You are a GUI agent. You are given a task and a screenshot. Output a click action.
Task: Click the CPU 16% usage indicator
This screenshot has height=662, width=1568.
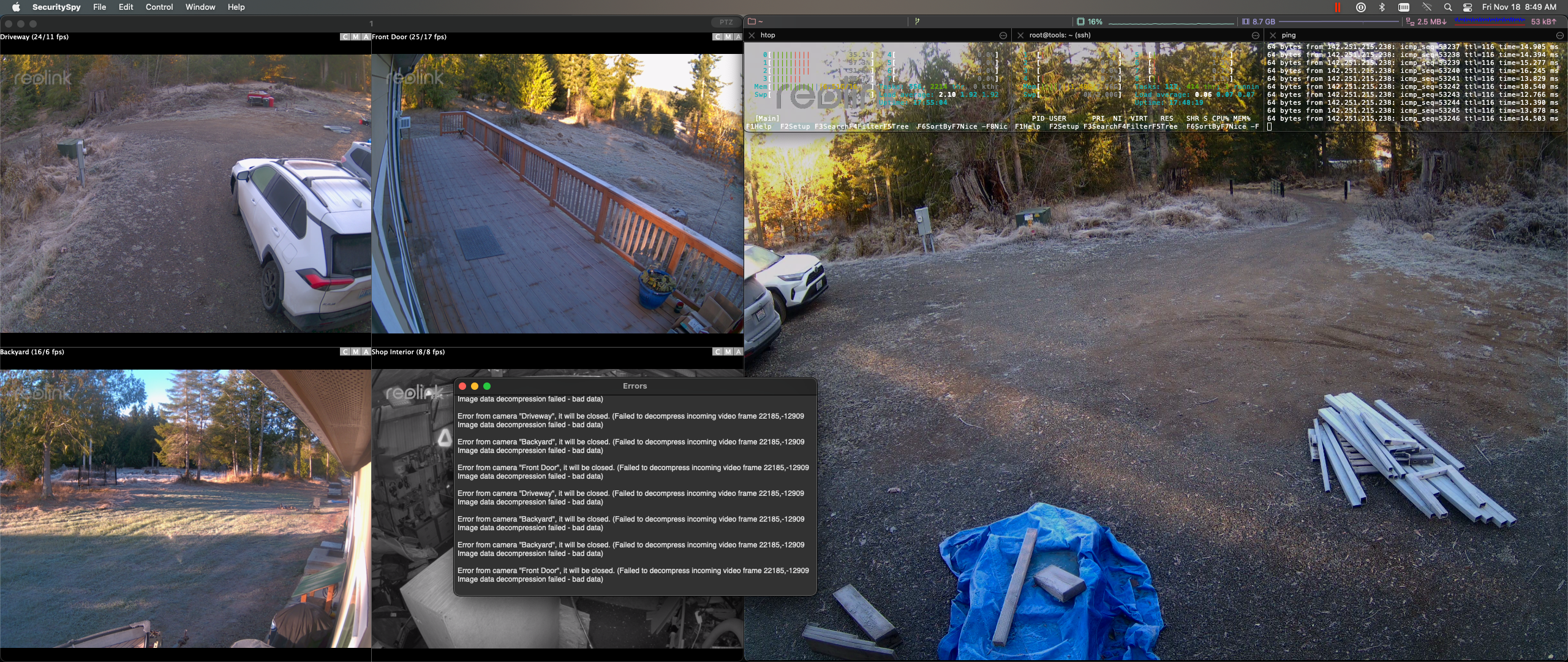point(1090,21)
